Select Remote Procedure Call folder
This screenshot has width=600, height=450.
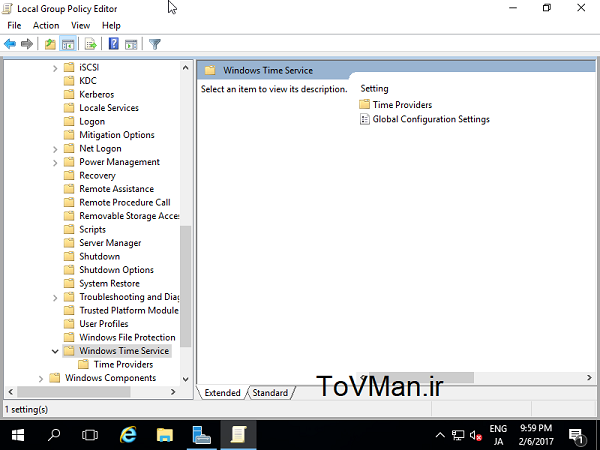125,202
